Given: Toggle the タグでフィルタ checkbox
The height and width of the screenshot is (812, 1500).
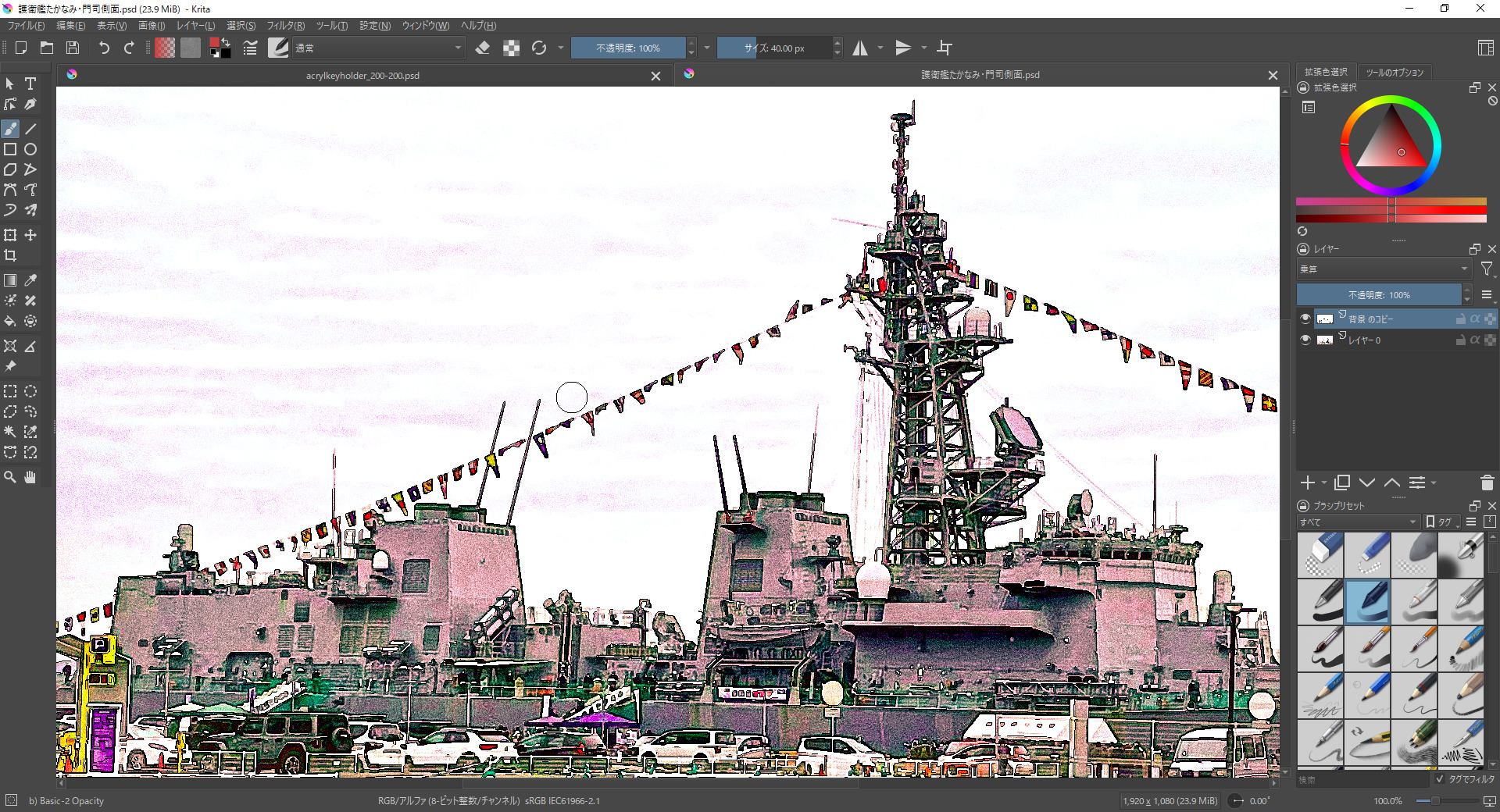Looking at the screenshot, I should tap(1440, 779).
